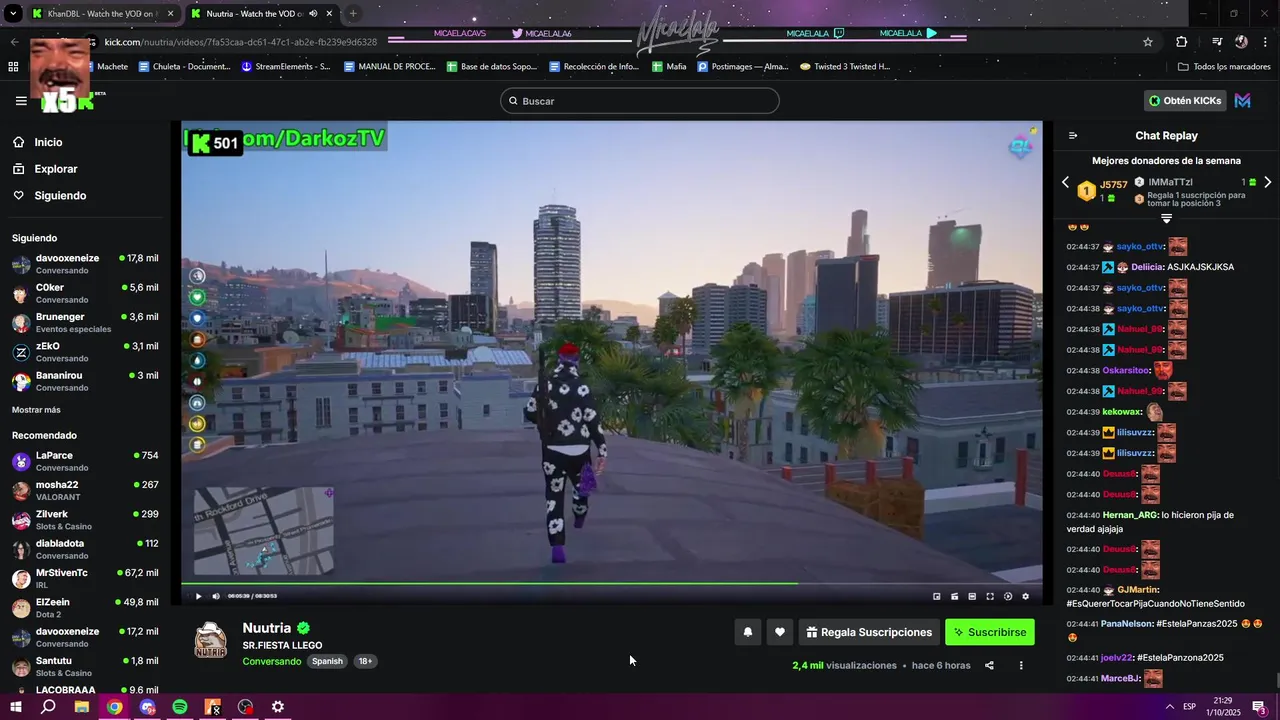The width and height of the screenshot is (1280, 720).
Task: Open the user profile avatar menu
Action: click(x=1243, y=101)
